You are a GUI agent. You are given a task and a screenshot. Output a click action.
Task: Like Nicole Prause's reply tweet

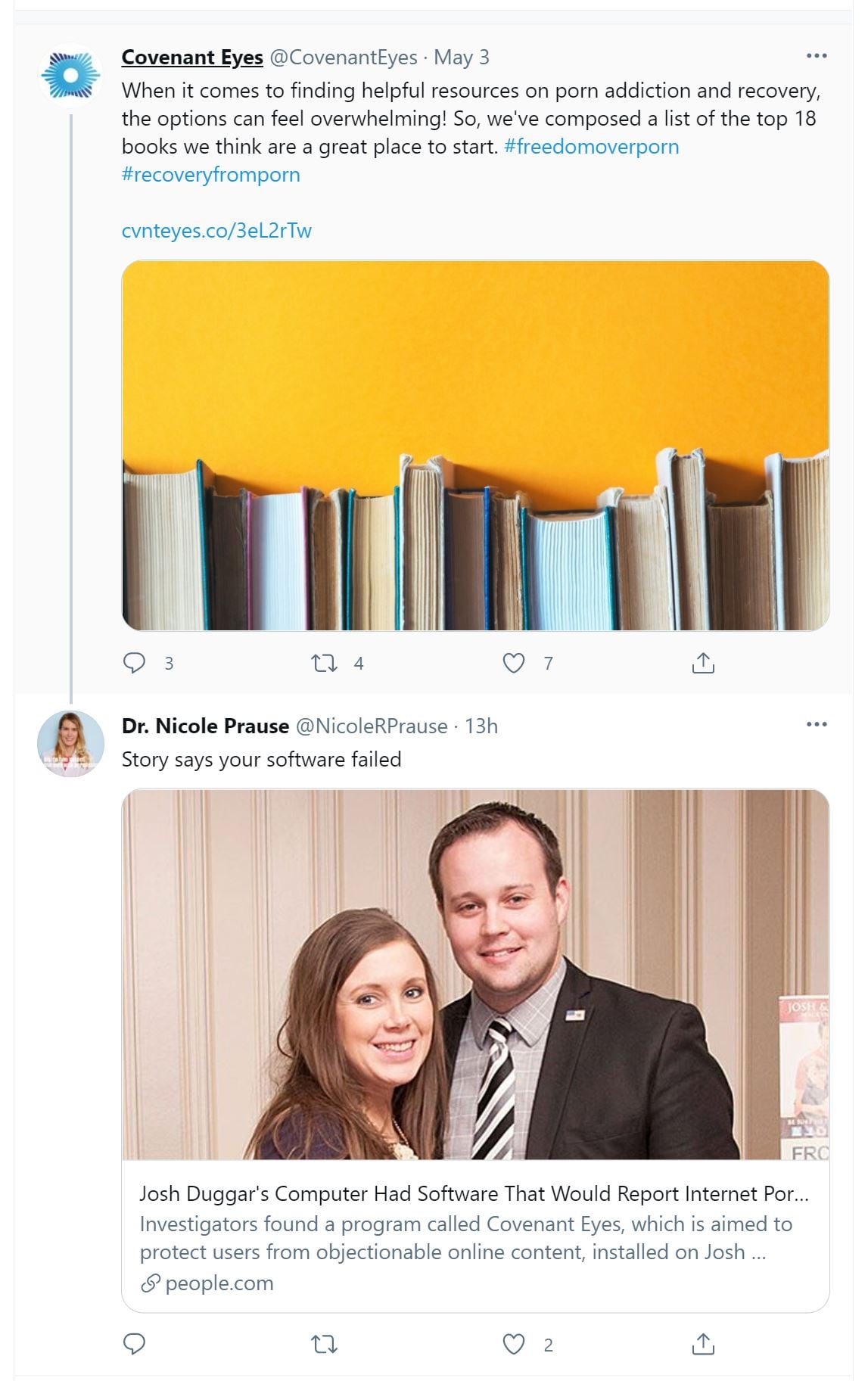pos(514,1345)
